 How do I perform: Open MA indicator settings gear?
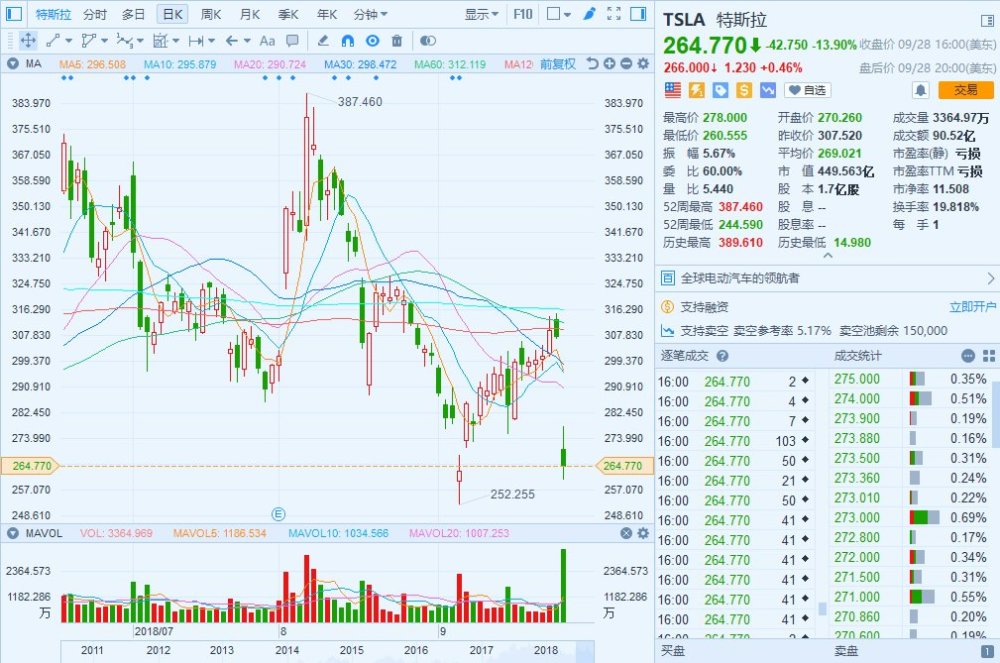[x=643, y=63]
